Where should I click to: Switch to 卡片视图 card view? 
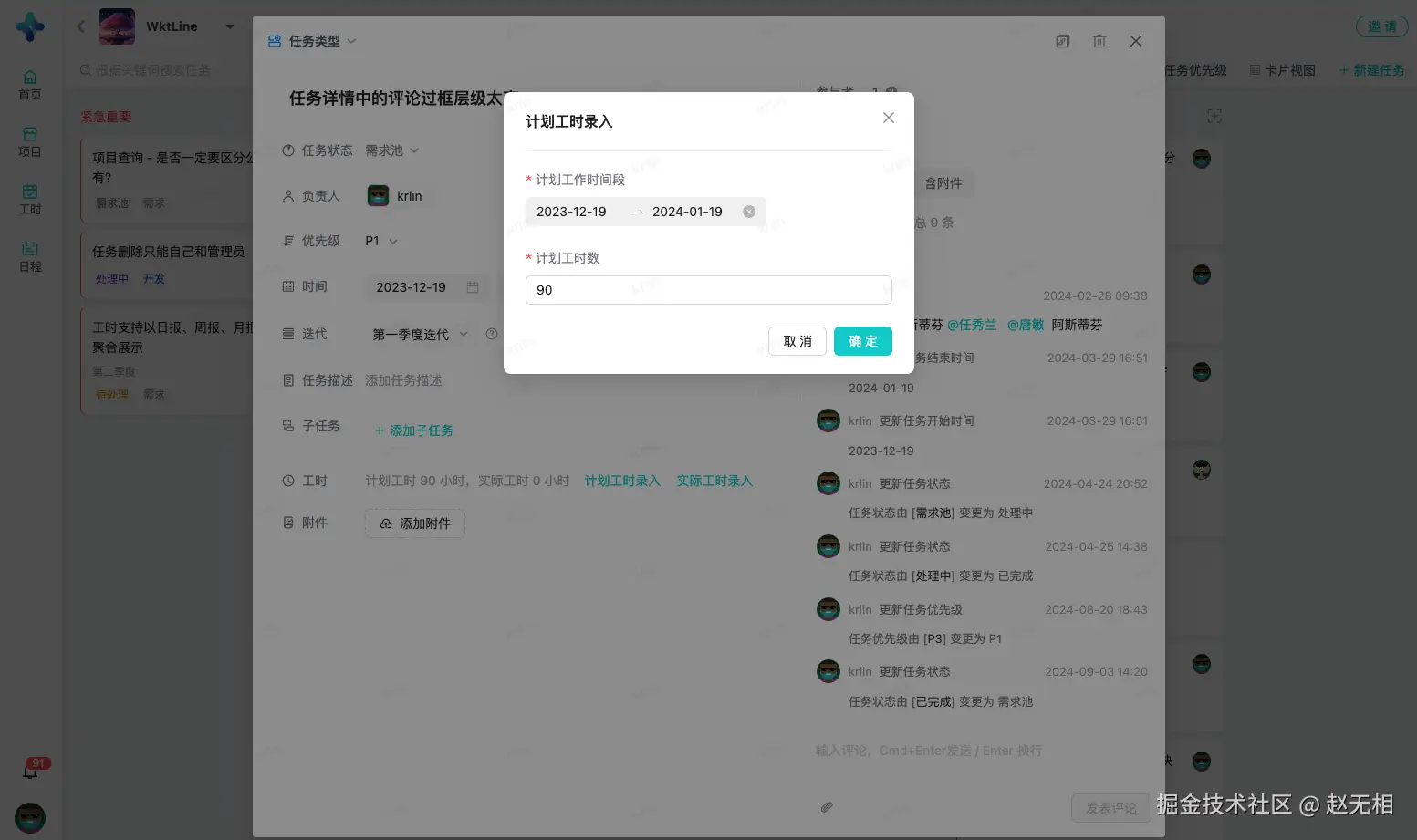pos(1283,70)
